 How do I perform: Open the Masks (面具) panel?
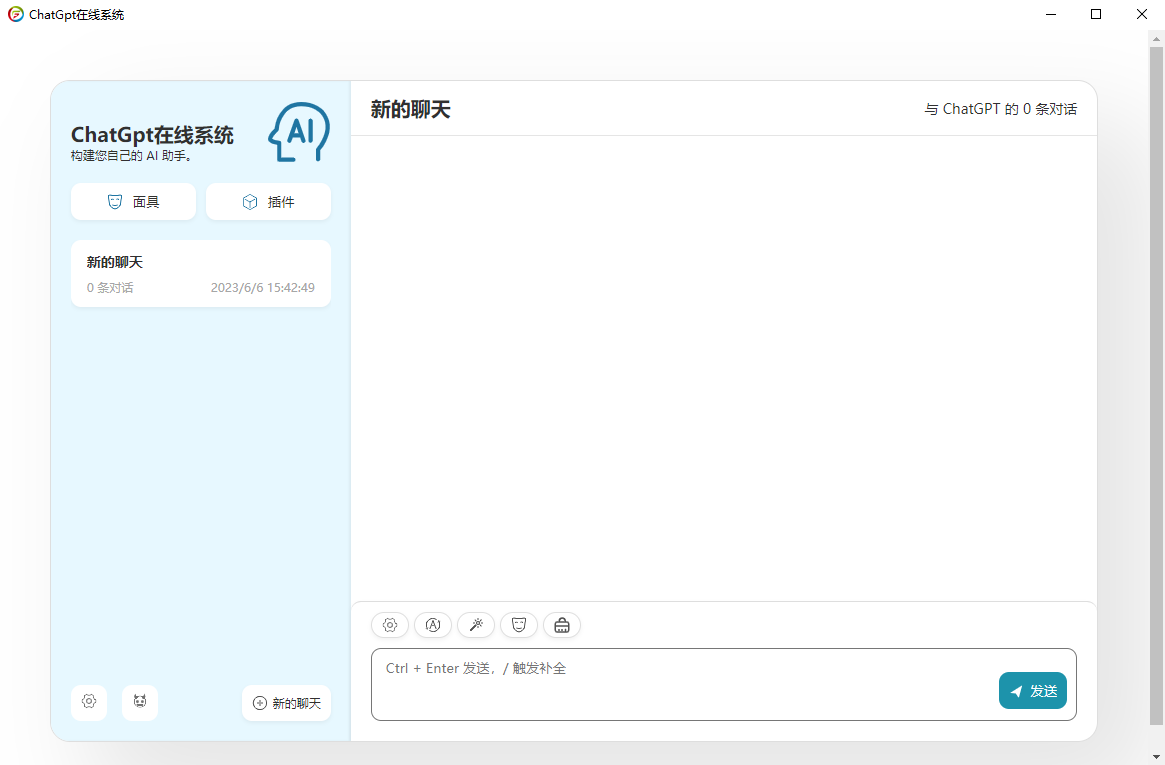(x=134, y=201)
